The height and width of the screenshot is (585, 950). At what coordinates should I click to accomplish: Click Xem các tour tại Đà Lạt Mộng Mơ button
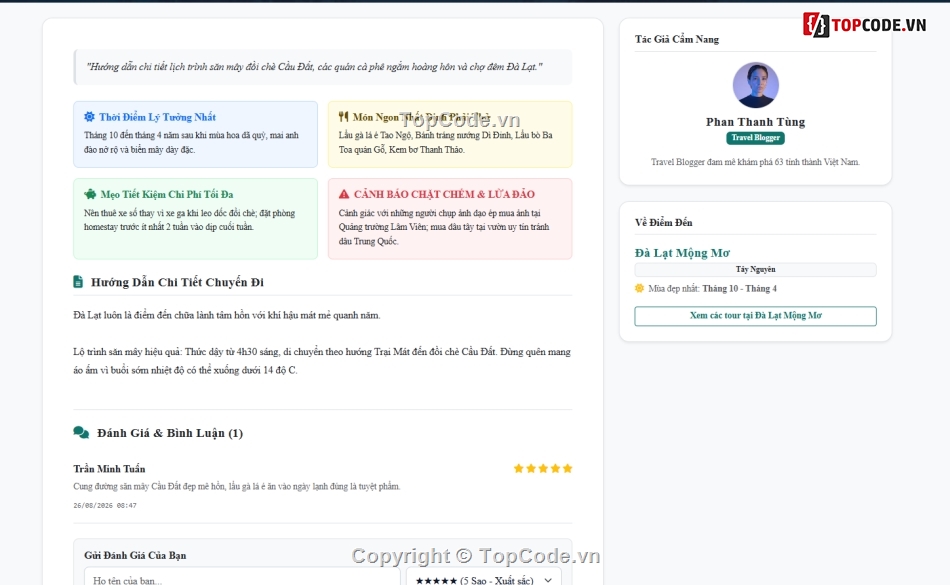[756, 316]
